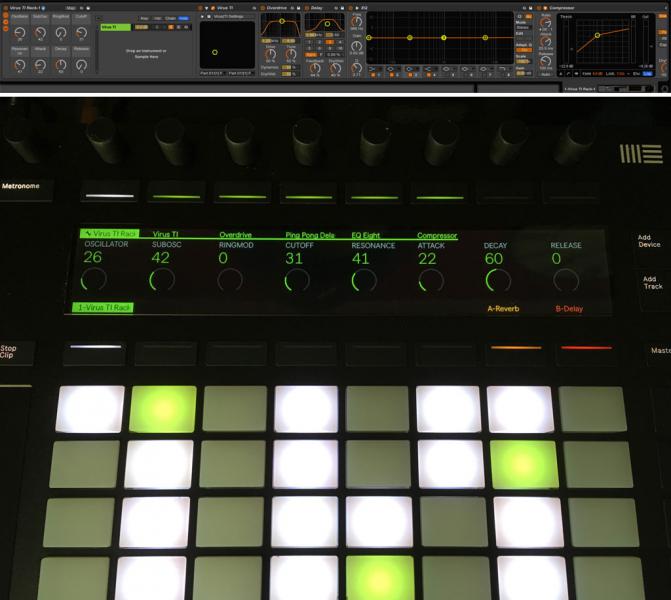The image size is (671, 600).
Task: Click the Add Device button on Push
Action: (649, 241)
